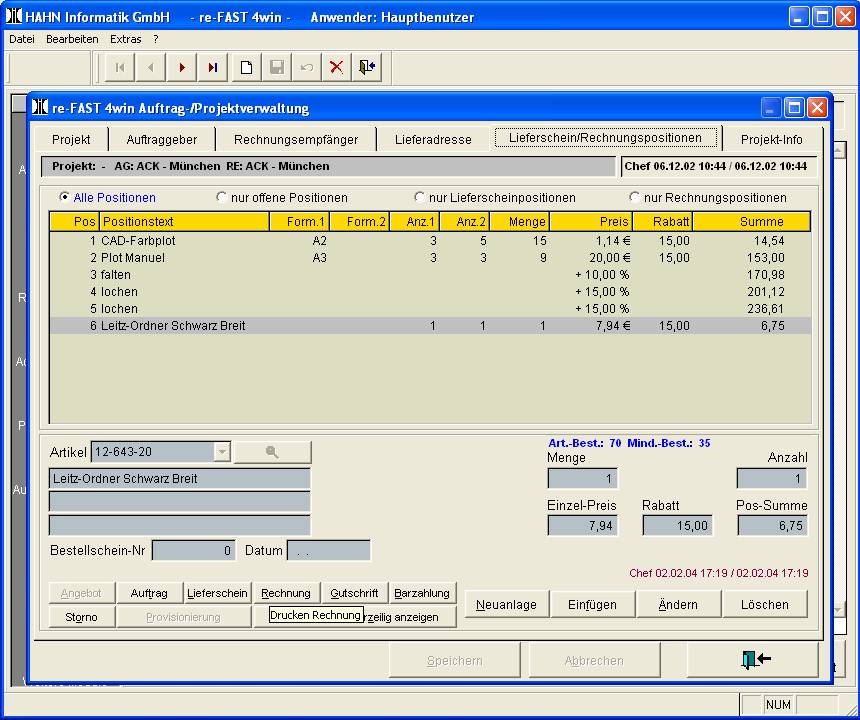Click the Storno button
860x720 pixels.
coord(81,617)
